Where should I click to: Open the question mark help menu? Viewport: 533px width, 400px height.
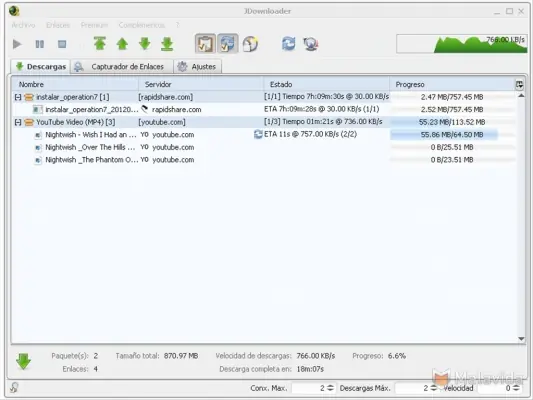click(178, 25)
